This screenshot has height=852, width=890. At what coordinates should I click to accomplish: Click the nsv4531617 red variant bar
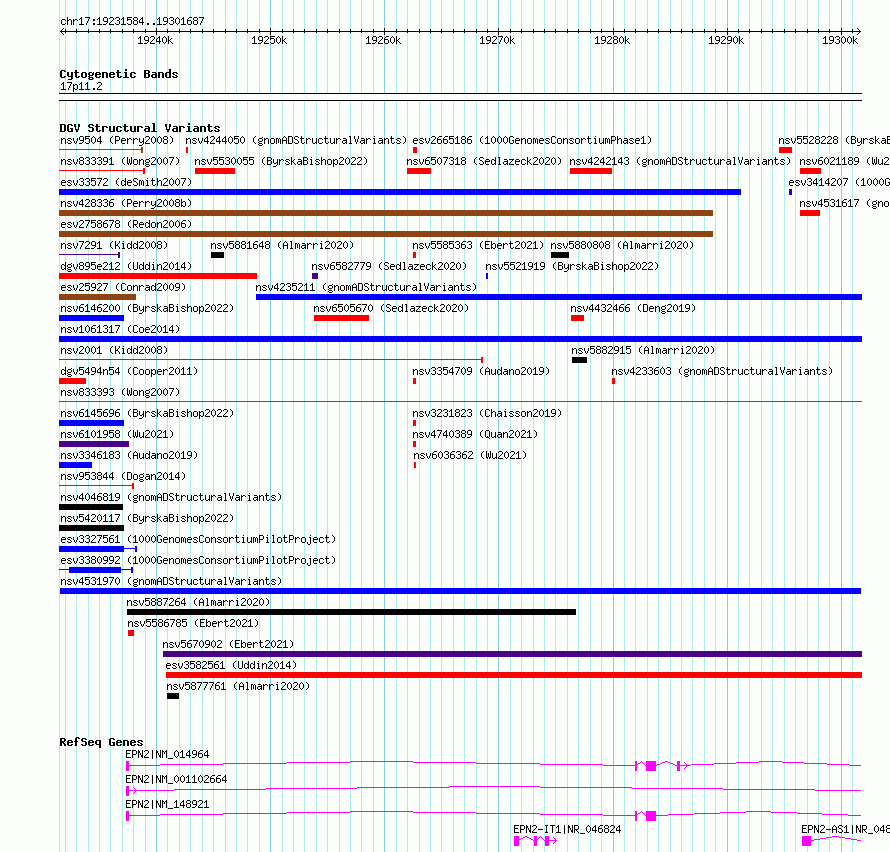coord(810,213)
